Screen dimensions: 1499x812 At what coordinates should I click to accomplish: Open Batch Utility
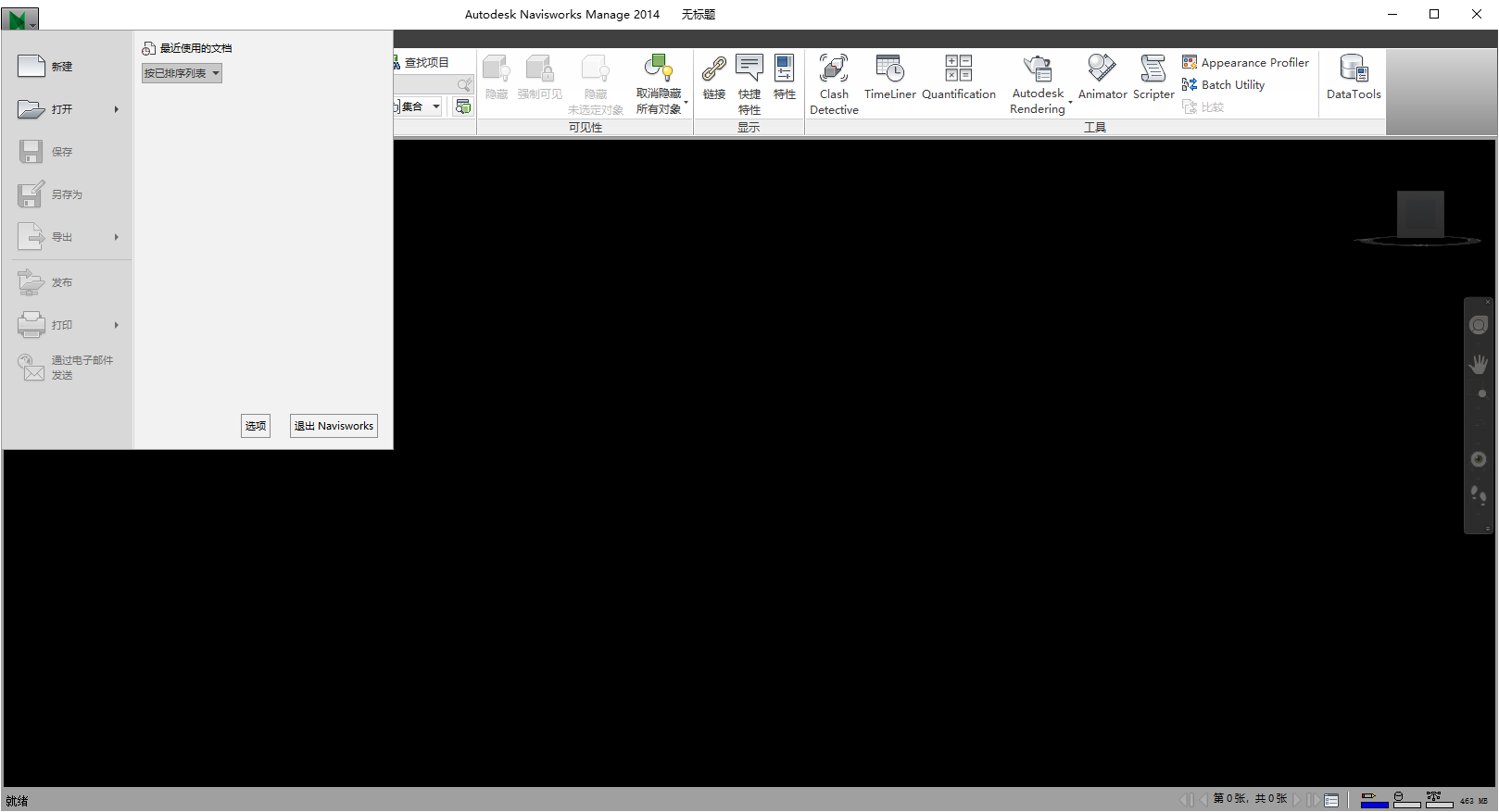click(1224, 84)
